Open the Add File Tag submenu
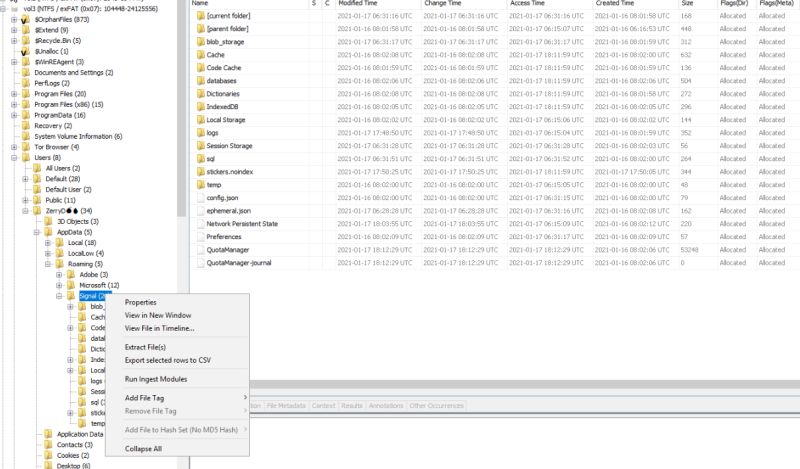Image resolution: width=800 pixels, height=469 pixels. [x=177, y=398]
